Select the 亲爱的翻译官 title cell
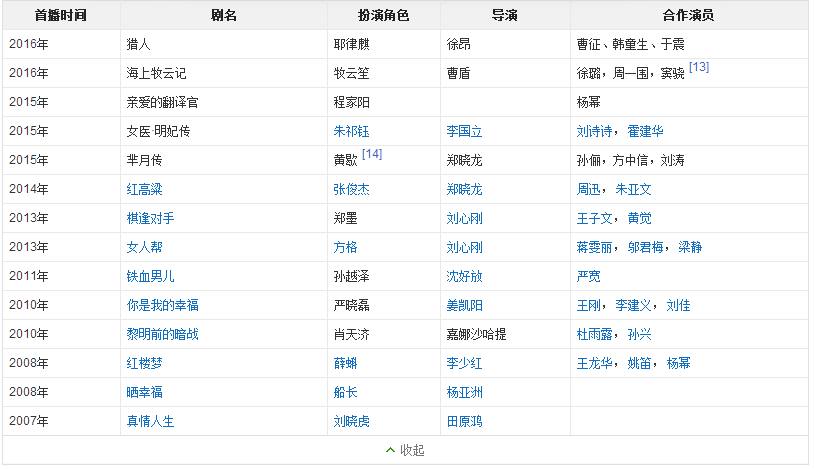The image size is (814, 469). click(224, 102)
